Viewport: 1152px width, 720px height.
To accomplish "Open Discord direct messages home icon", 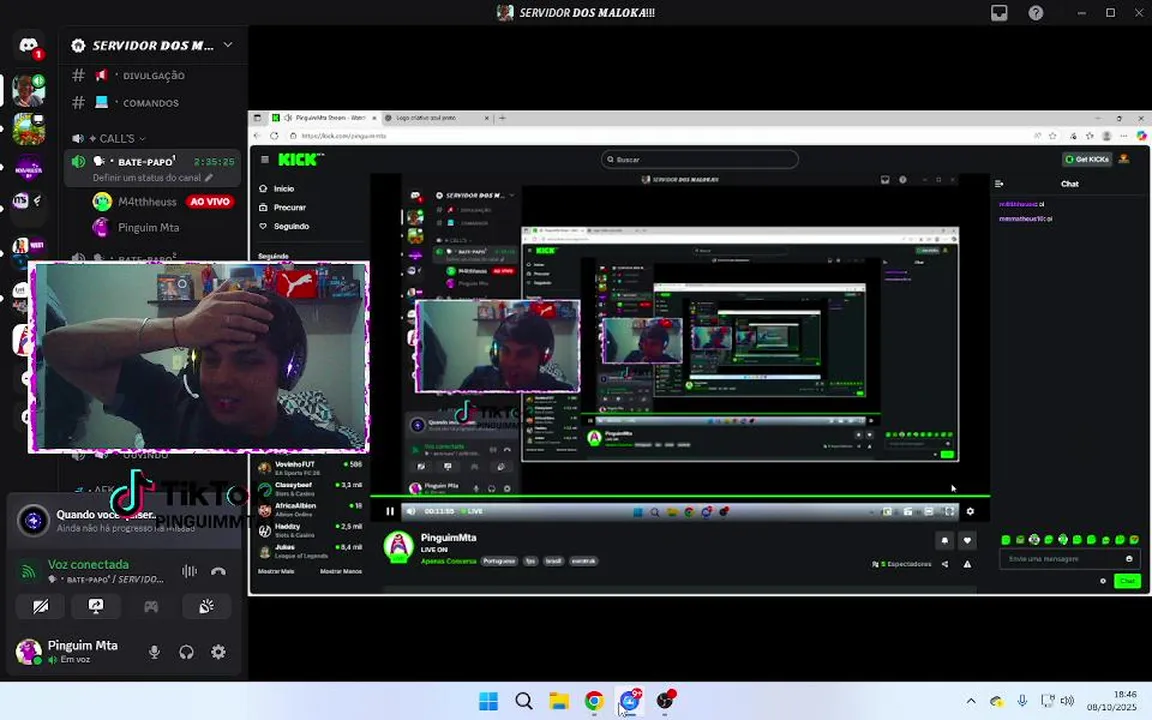I will 29,46.
